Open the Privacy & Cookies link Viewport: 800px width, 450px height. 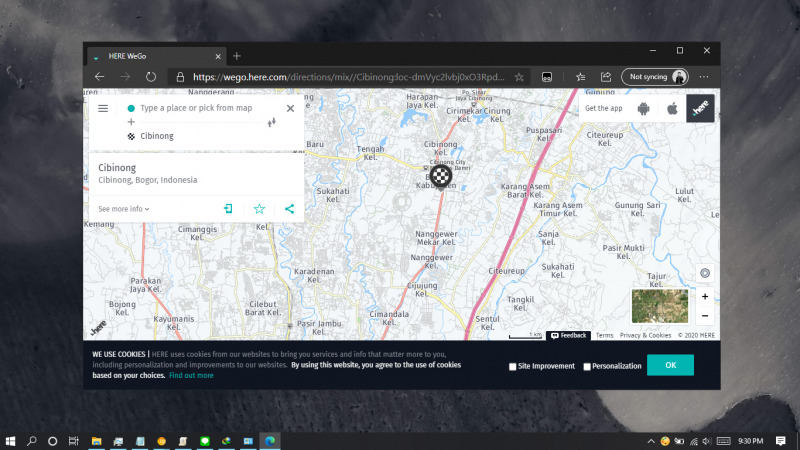(645, 335)
